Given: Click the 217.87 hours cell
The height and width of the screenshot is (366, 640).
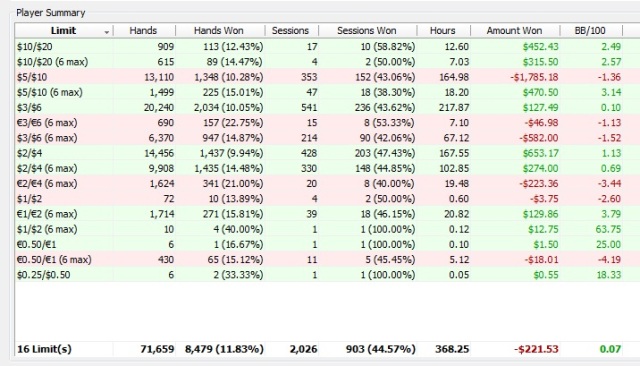Looking at the screenshot, I should (x=454, y=108).
